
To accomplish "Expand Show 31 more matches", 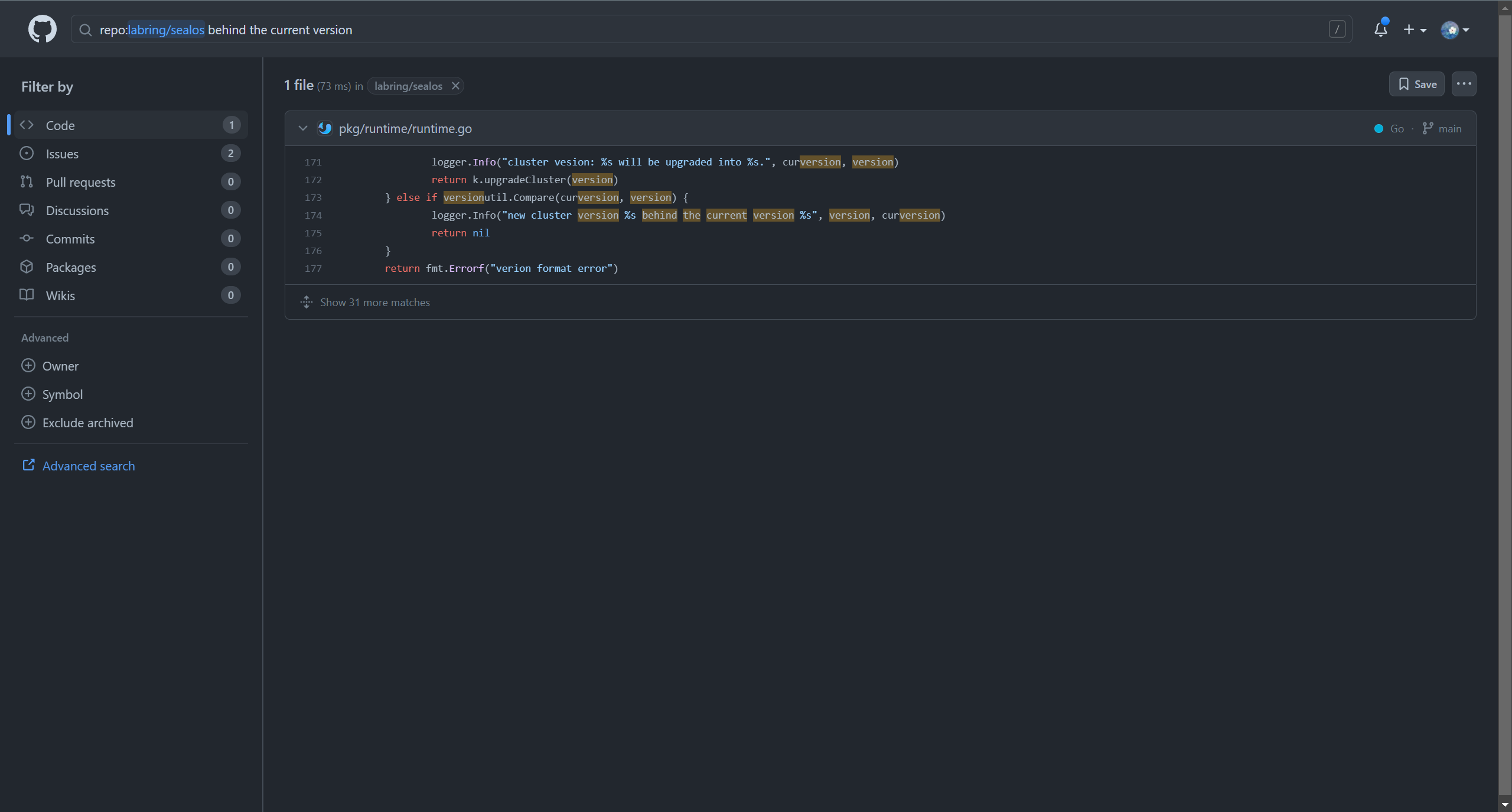I will click(374, 302).
